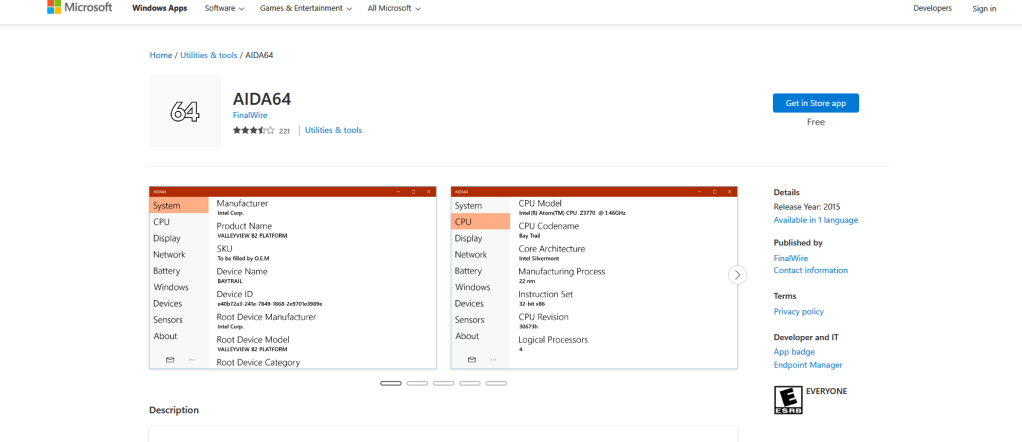Open the CPU screenshot thumbnail
This screenshot has height=442, width=1022.
(x=594, y=277)
